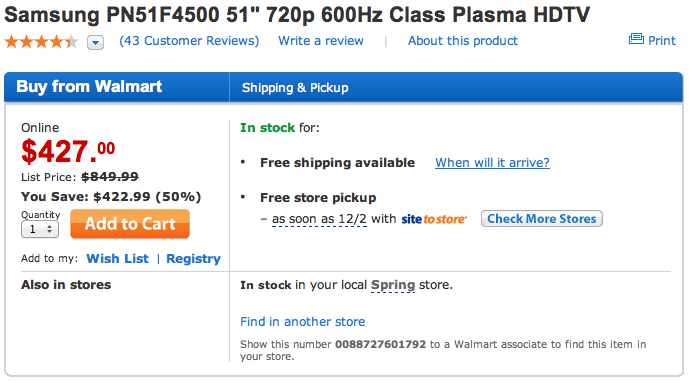Click the 'as soon as 12/2' dotted link
The image size is (689, 383).
coord(319,219)
